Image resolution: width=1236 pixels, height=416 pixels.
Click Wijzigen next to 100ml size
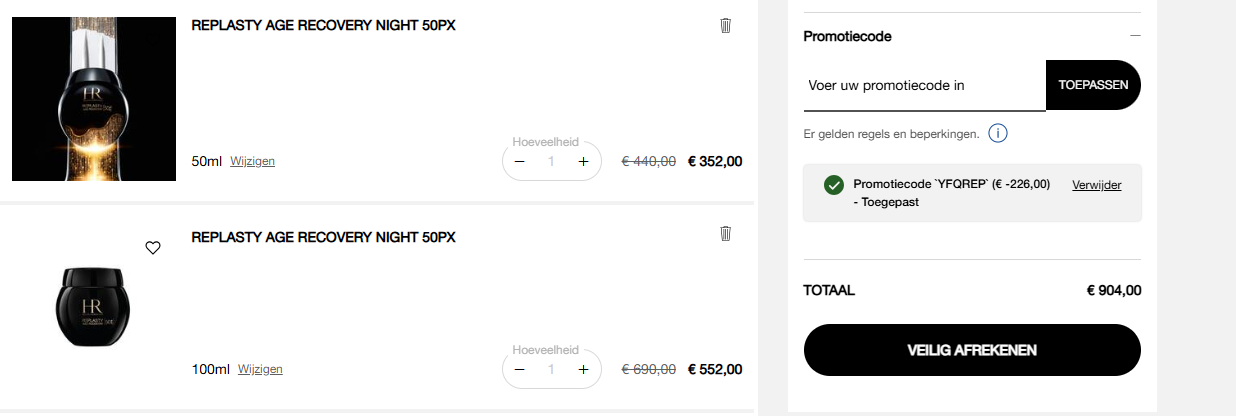click(260, 369)
